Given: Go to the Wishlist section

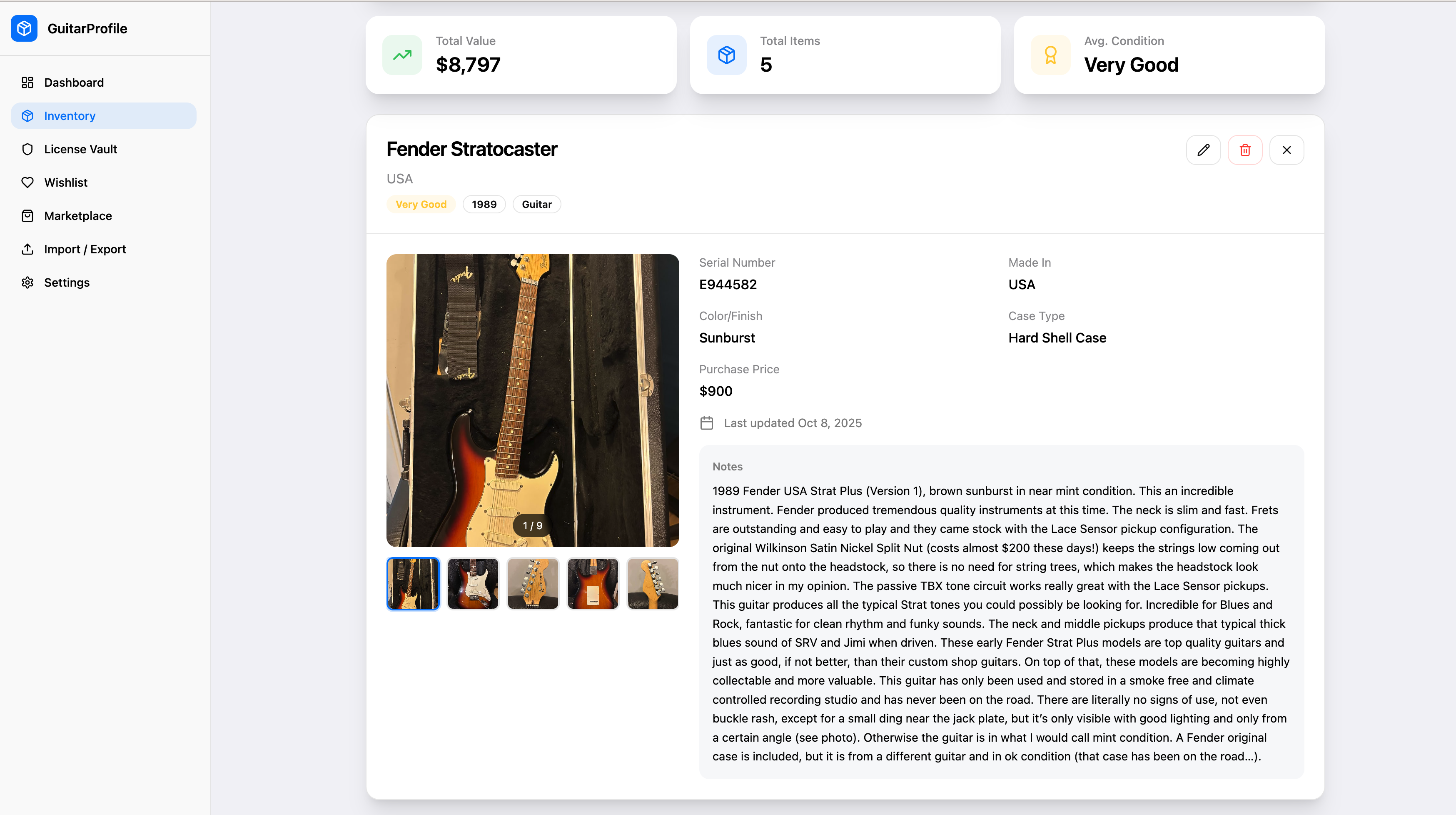Looking at the screenshot, I should [x=65, y=182].
